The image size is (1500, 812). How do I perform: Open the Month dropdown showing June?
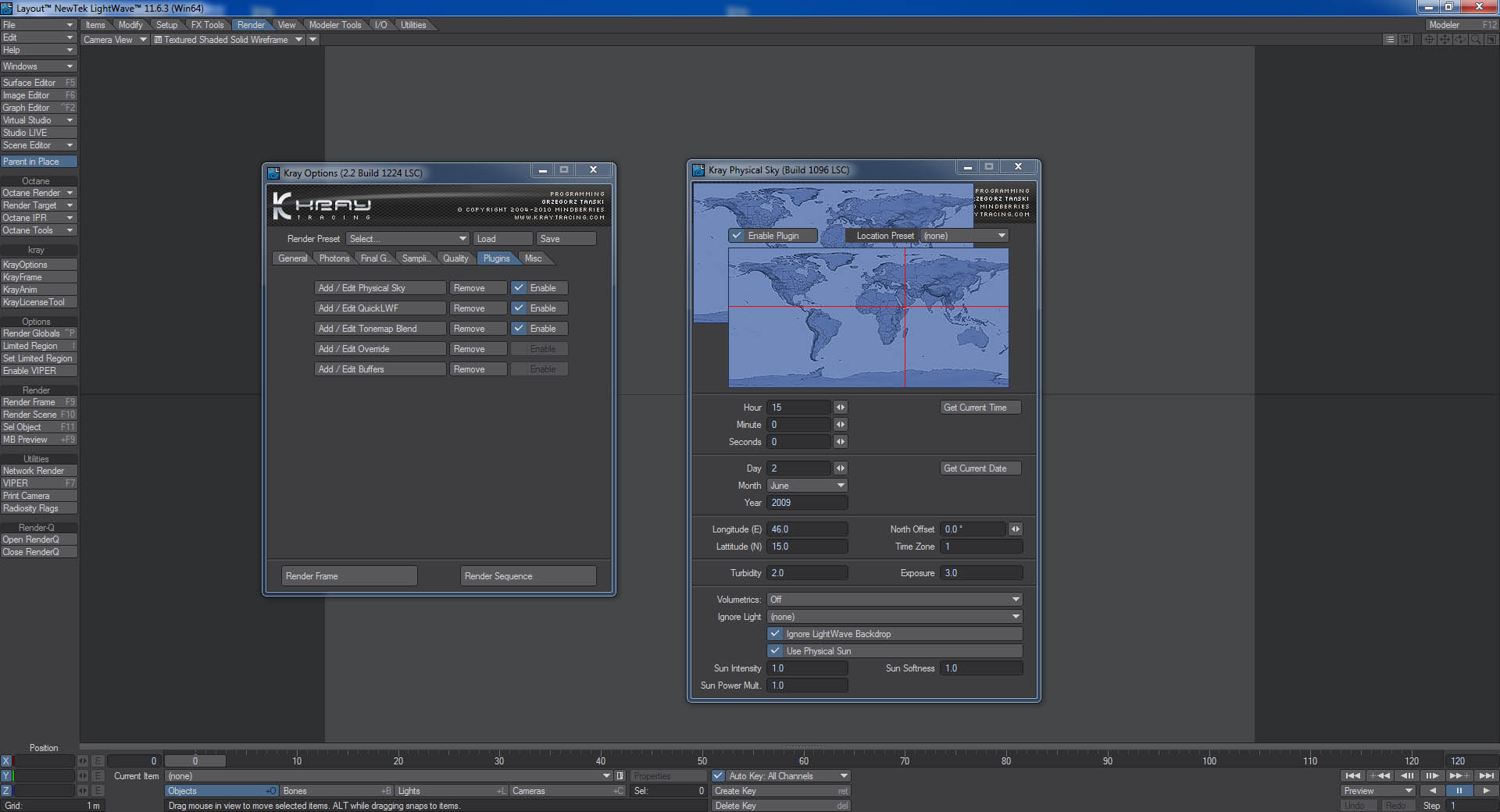(807, 486)
